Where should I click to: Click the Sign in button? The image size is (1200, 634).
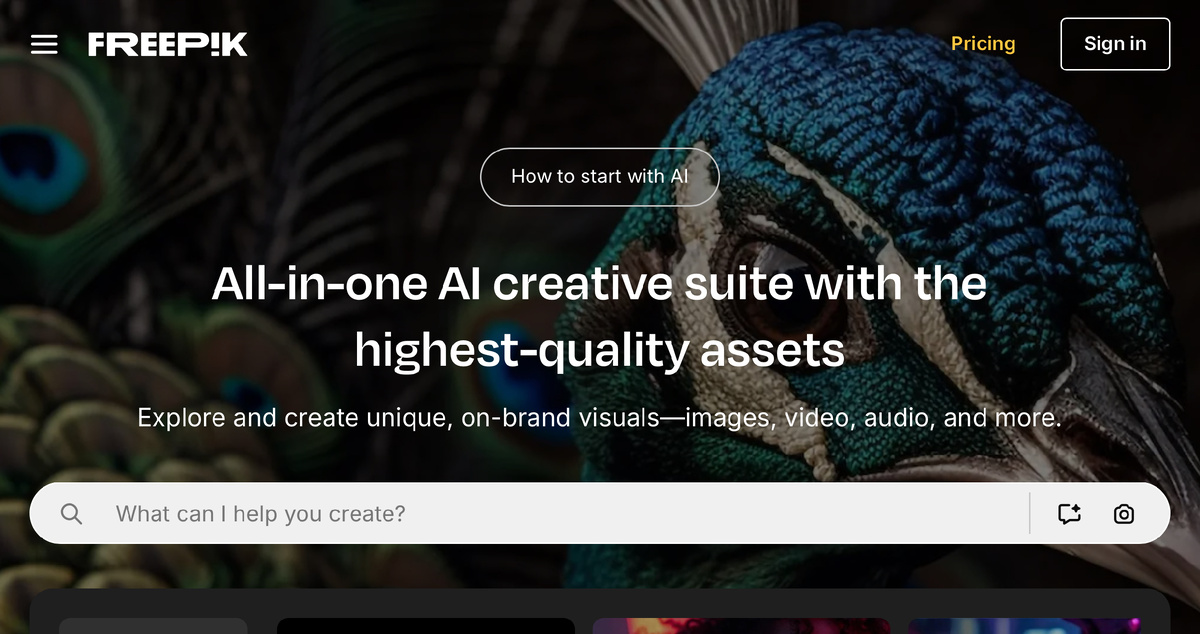1115,44
